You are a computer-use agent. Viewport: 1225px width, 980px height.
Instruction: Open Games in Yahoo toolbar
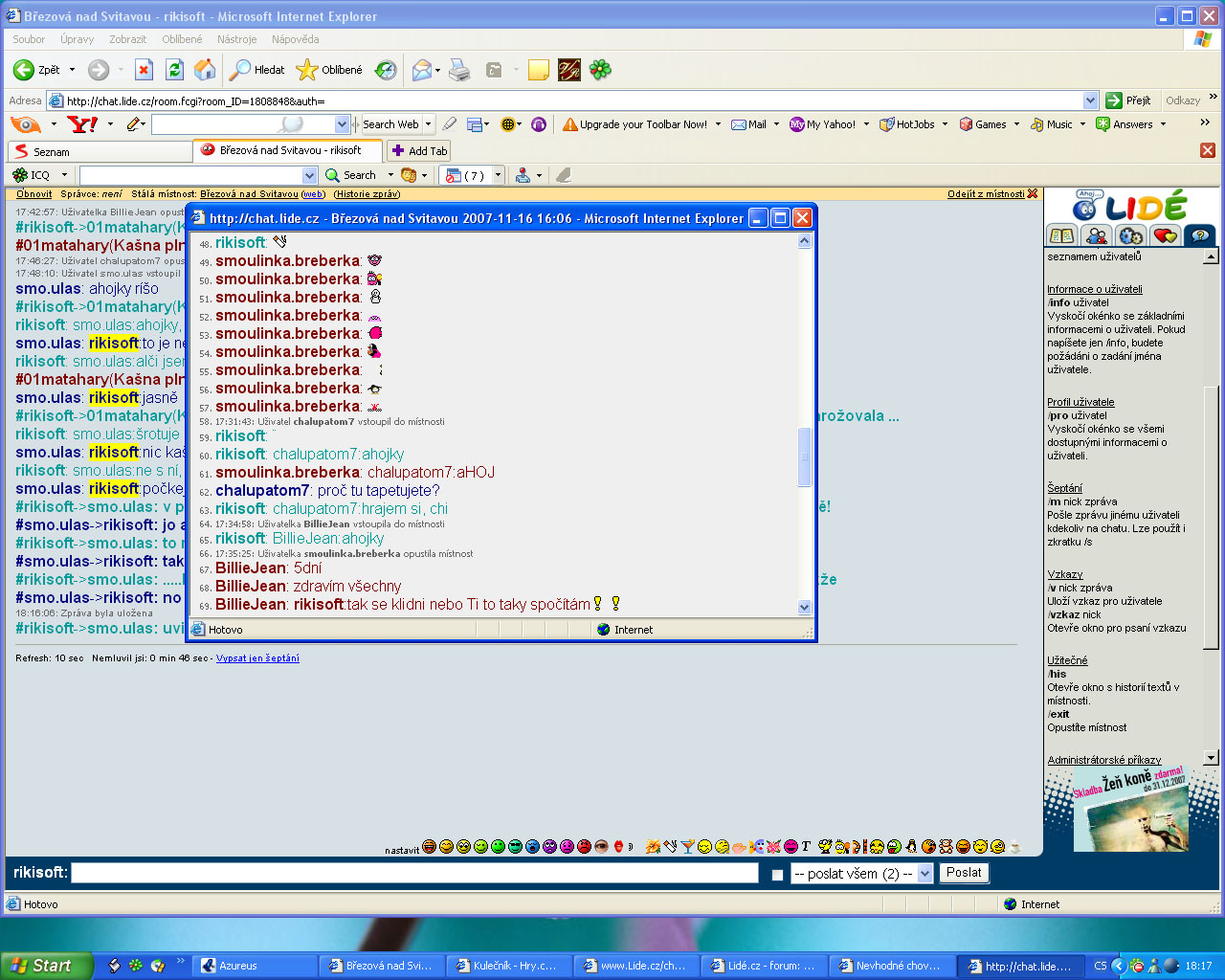pyautogui.click(x=983, y=124)
